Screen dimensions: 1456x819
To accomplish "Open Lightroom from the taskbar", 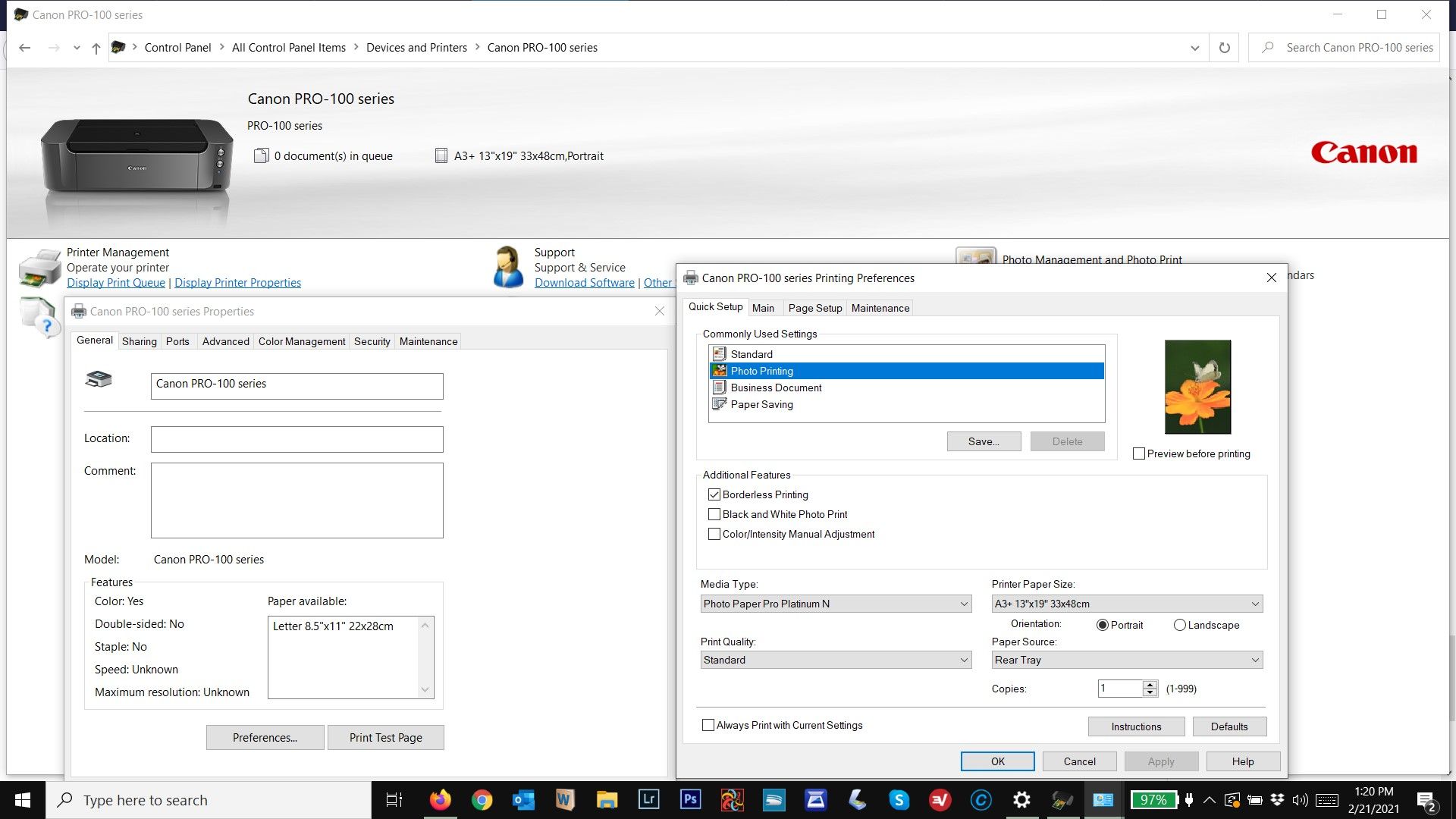I will pyautogui.click(x=649, y=799).
